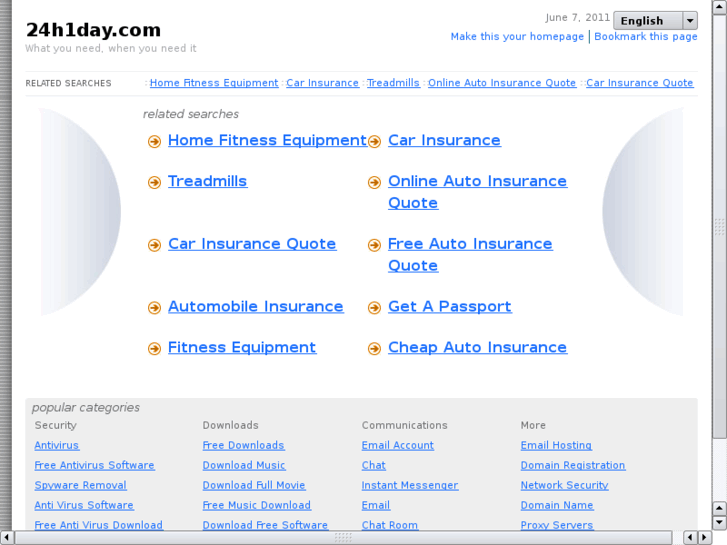Viewport: 727px width, 545px height.
Task: Open the Instant Messenger link
Action: click(410, 485)
